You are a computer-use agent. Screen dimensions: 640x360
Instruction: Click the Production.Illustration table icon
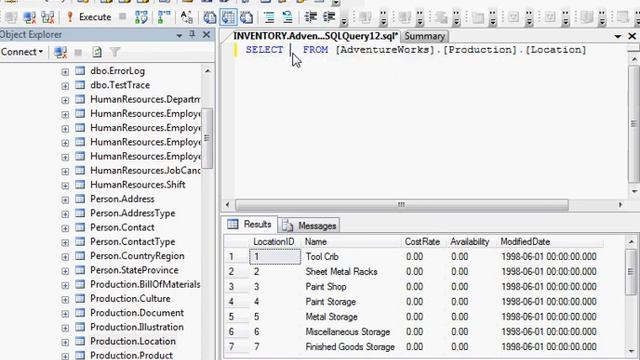tap(80, 327)
